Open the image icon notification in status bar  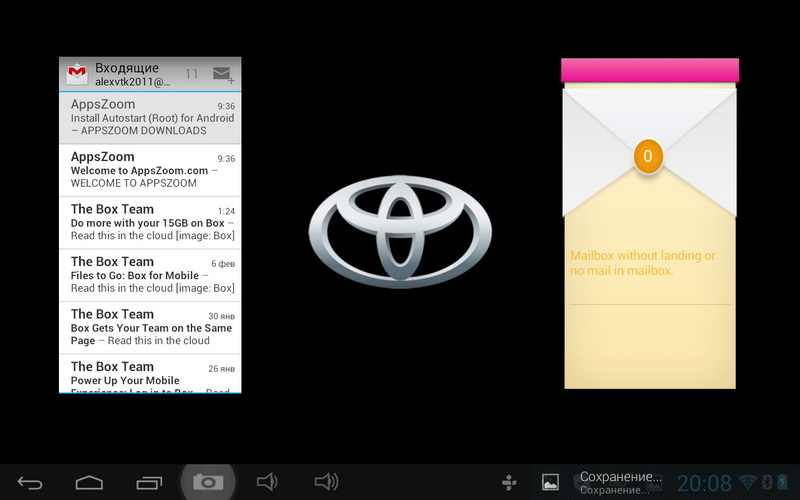[x=550, y=483]
